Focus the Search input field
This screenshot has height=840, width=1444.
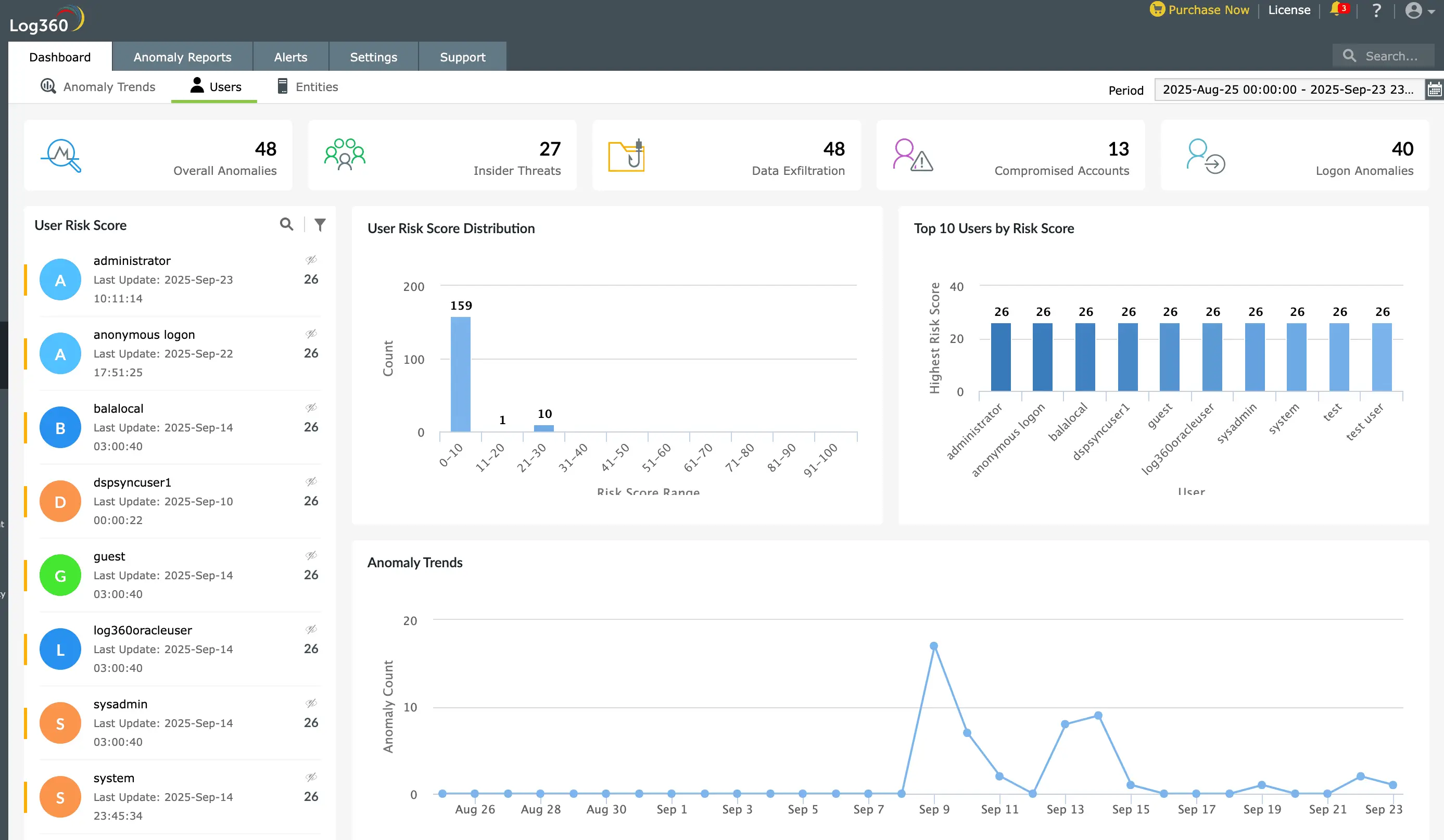(x=1391, y=56)
